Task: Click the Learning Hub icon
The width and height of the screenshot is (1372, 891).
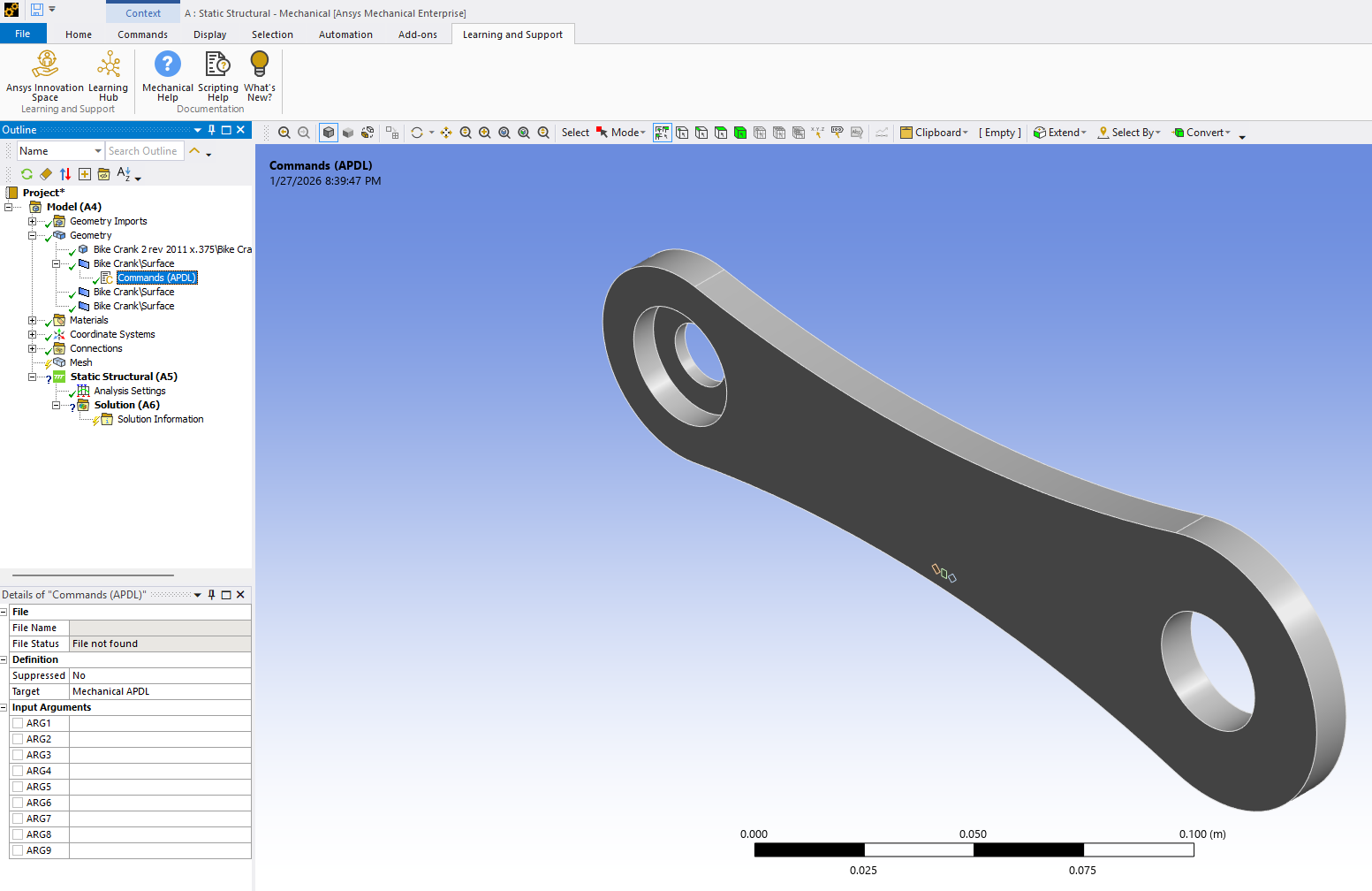Action: 109,65
